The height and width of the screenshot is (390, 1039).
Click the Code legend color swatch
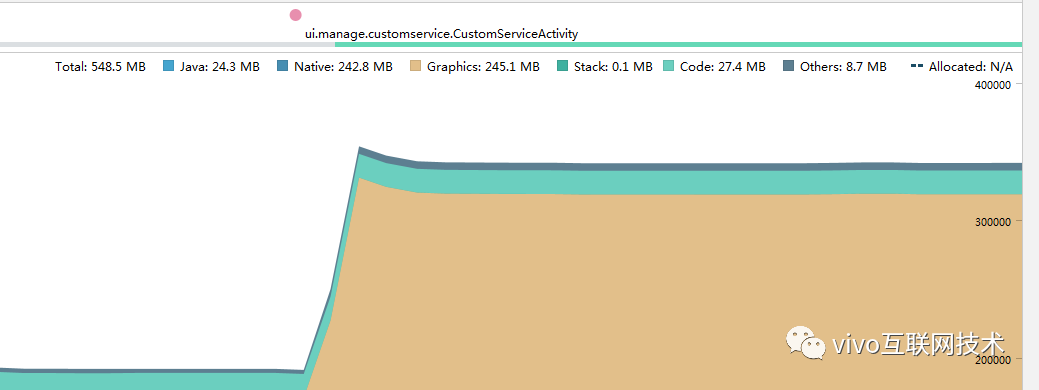click(x=669, y=66)
